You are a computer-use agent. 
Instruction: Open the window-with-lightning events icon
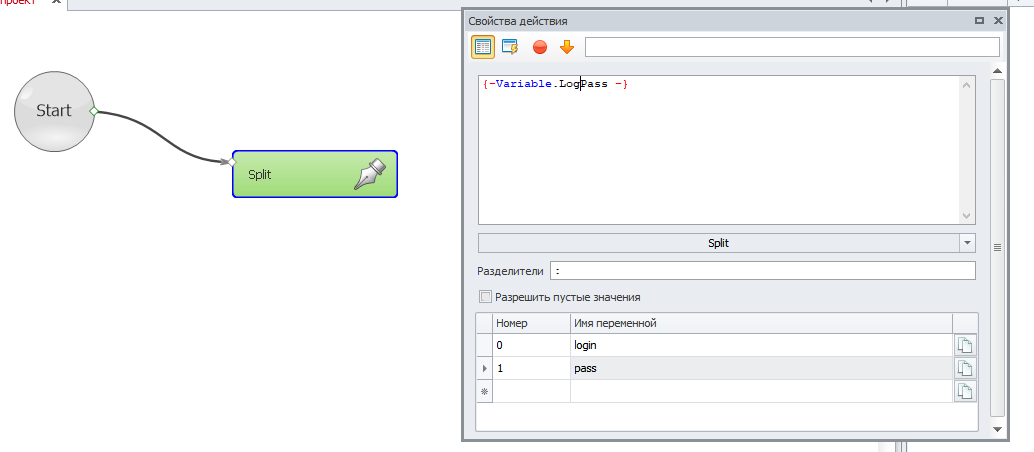point(510,47)
